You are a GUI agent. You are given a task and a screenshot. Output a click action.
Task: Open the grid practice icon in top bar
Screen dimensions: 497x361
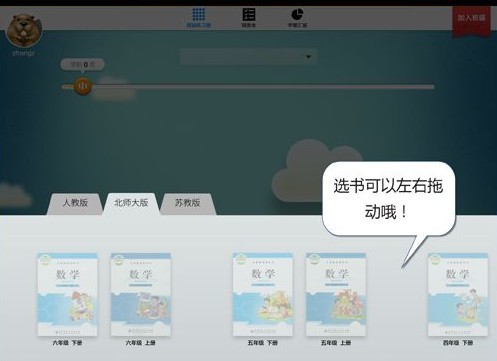pyautogui.click(x=199, y=17)
